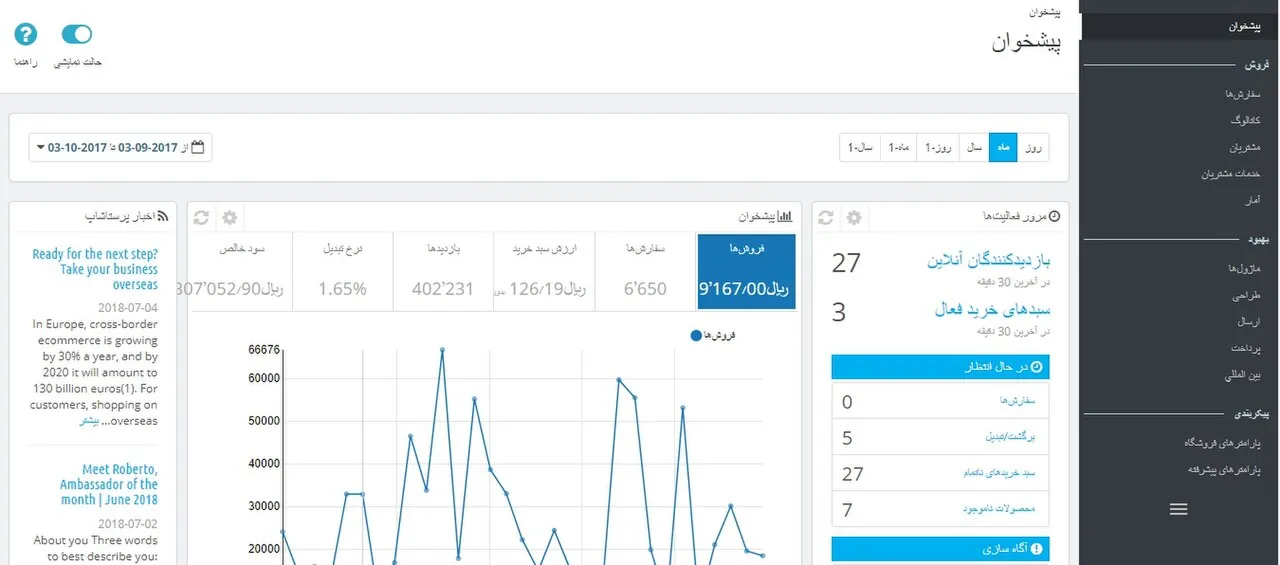The width and height of the screenshot is (1280, 565).
Task: Click the alert icon in آگاه سازی header
Action: (x=1037, y=549)
